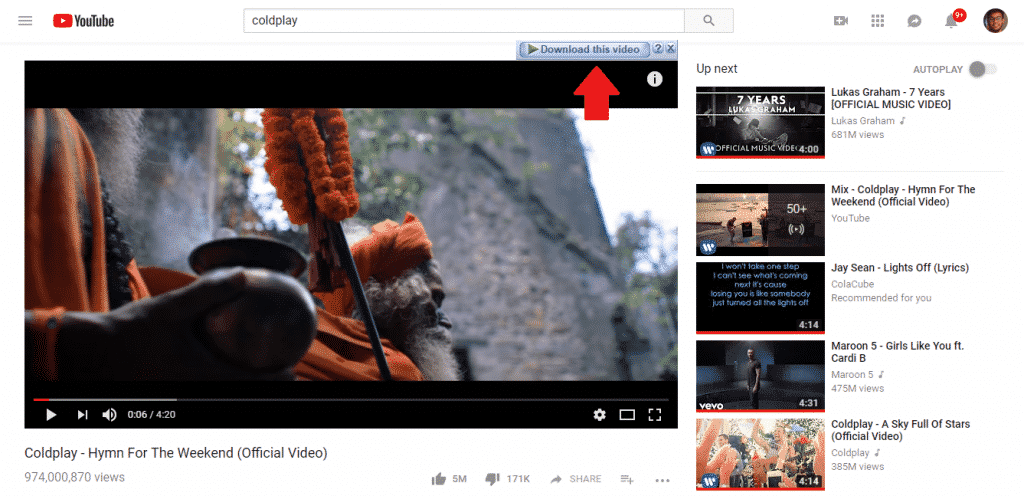Viewport: 1024px width, 496px height.
Task: Open the notifications bell
Action: [x=951, y=21]
